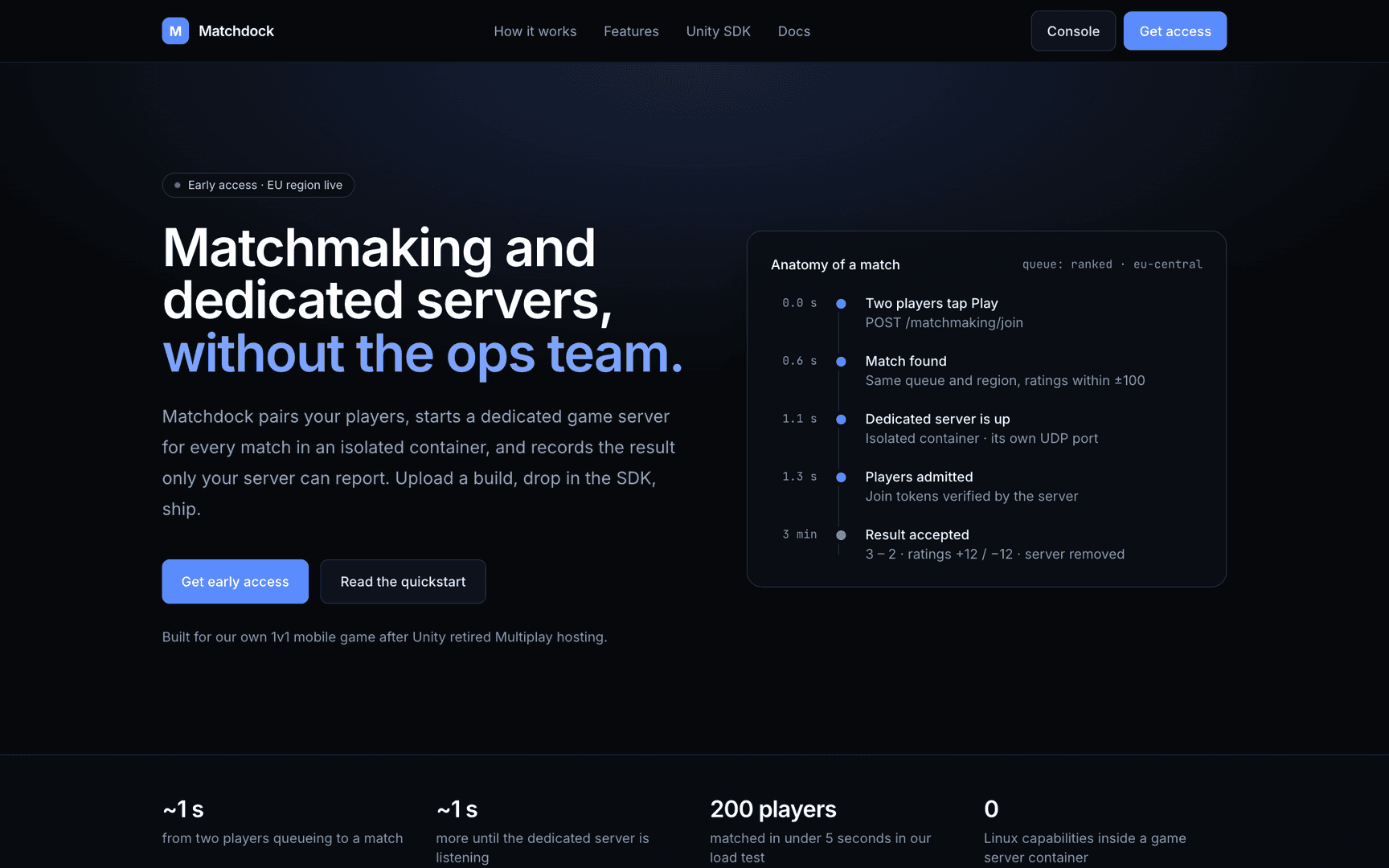1389x868 pixels.
Task: Click the Get access header button
Action: (x=1175, y=31)
